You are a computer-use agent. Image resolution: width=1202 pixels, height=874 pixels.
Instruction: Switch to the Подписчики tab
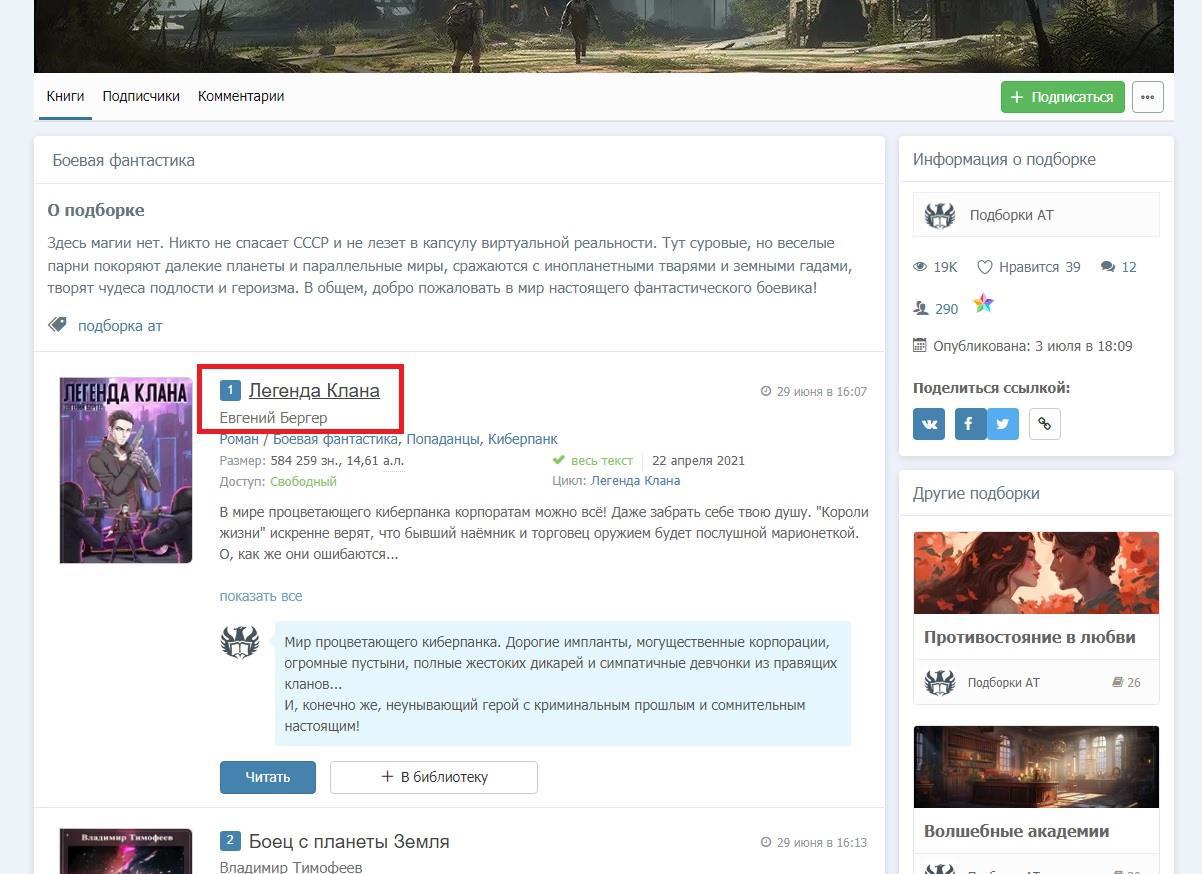(x=141, y=96)
